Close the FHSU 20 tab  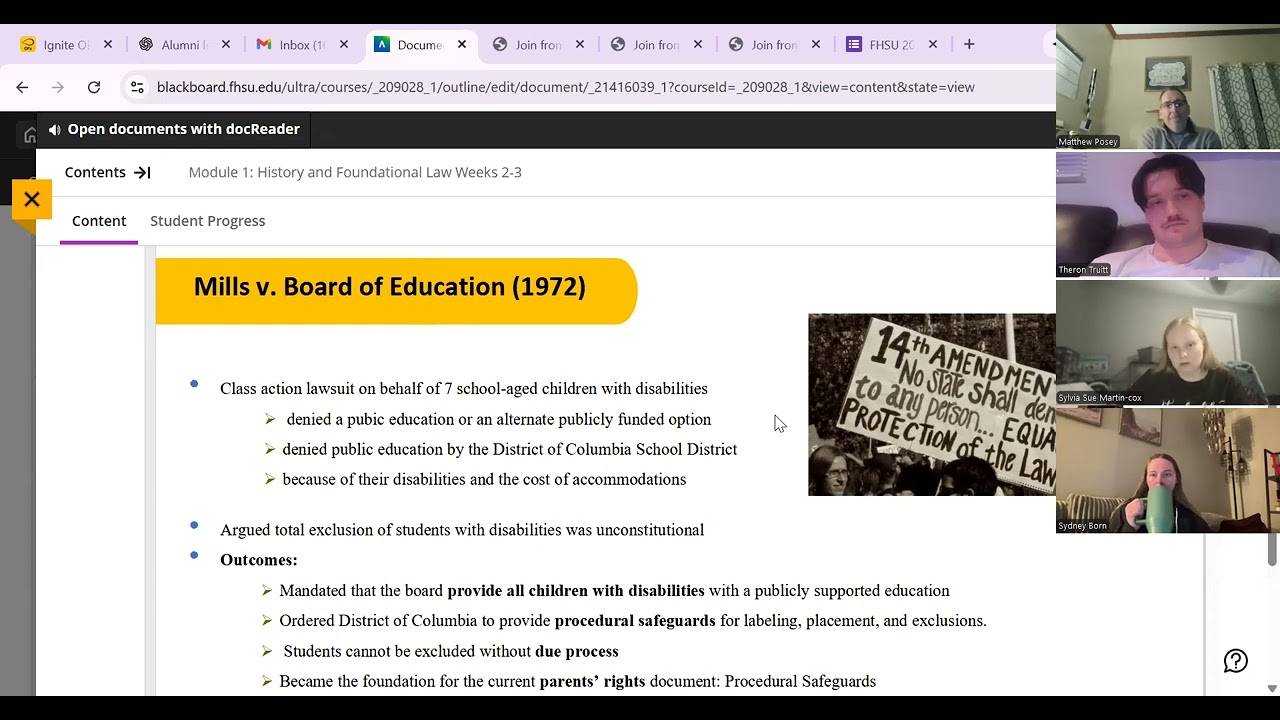[x=933, y=44]
